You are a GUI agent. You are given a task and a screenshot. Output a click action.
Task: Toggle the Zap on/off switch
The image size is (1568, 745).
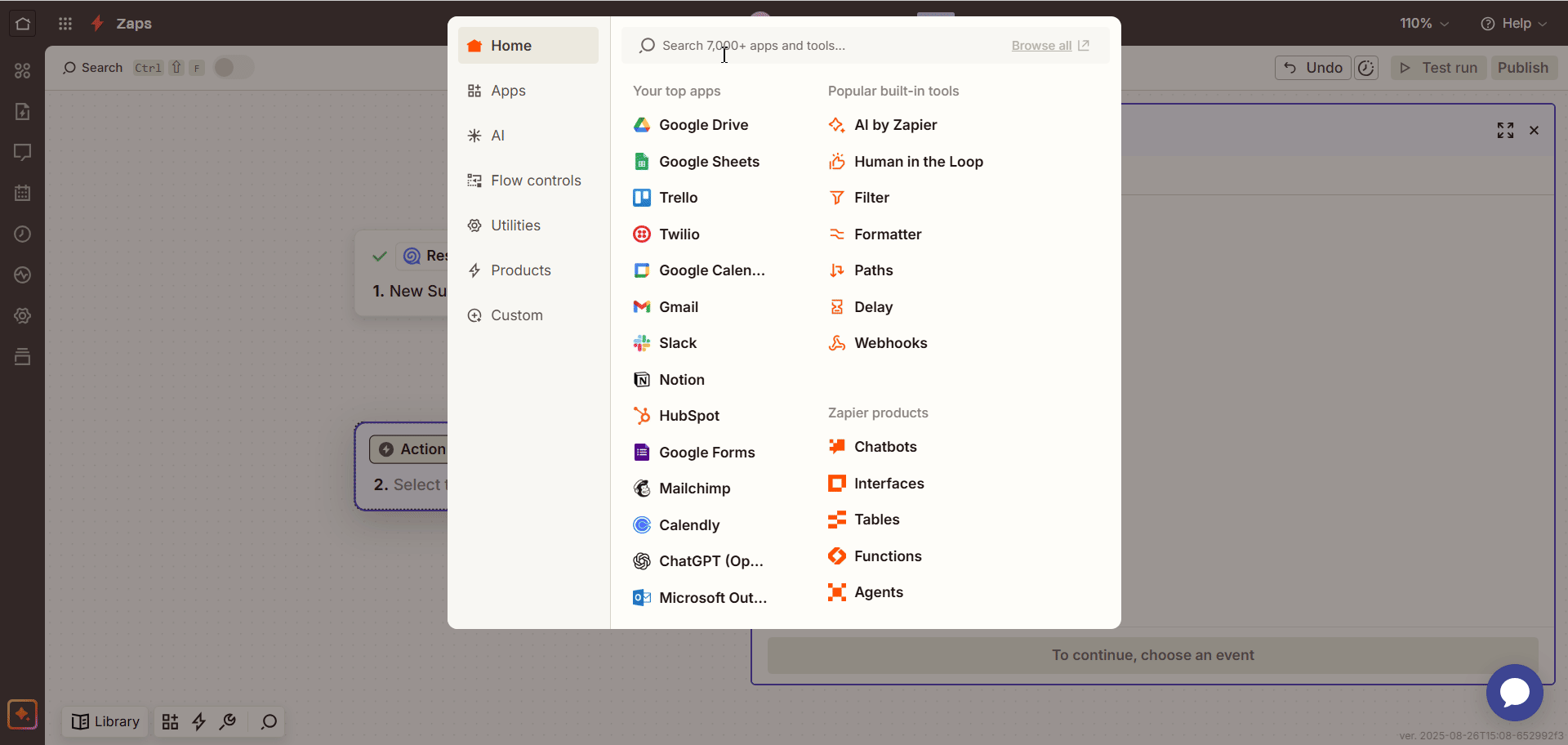tap(233, 68)
